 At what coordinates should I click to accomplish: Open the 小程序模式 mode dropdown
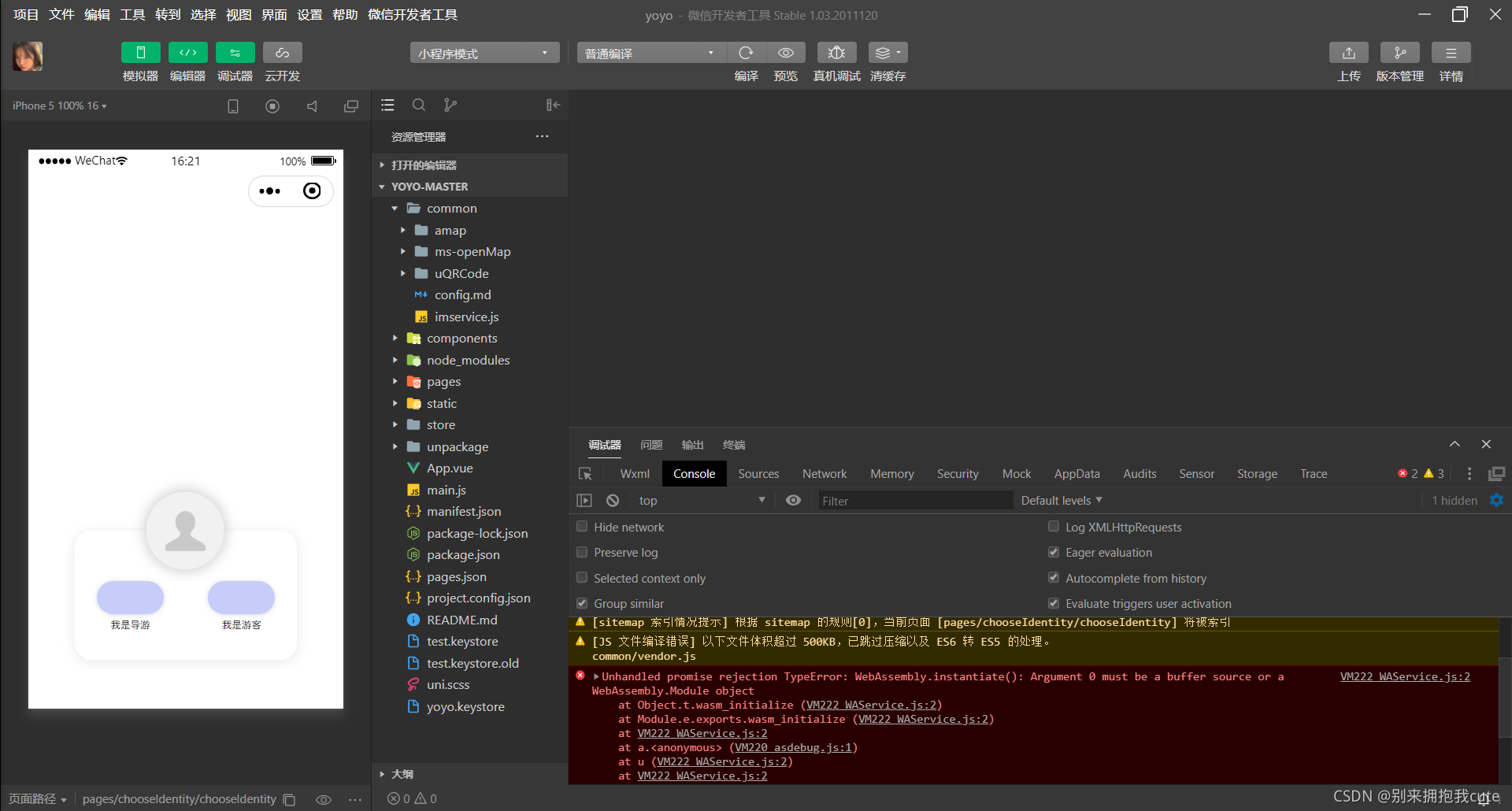tap(484, 53)
